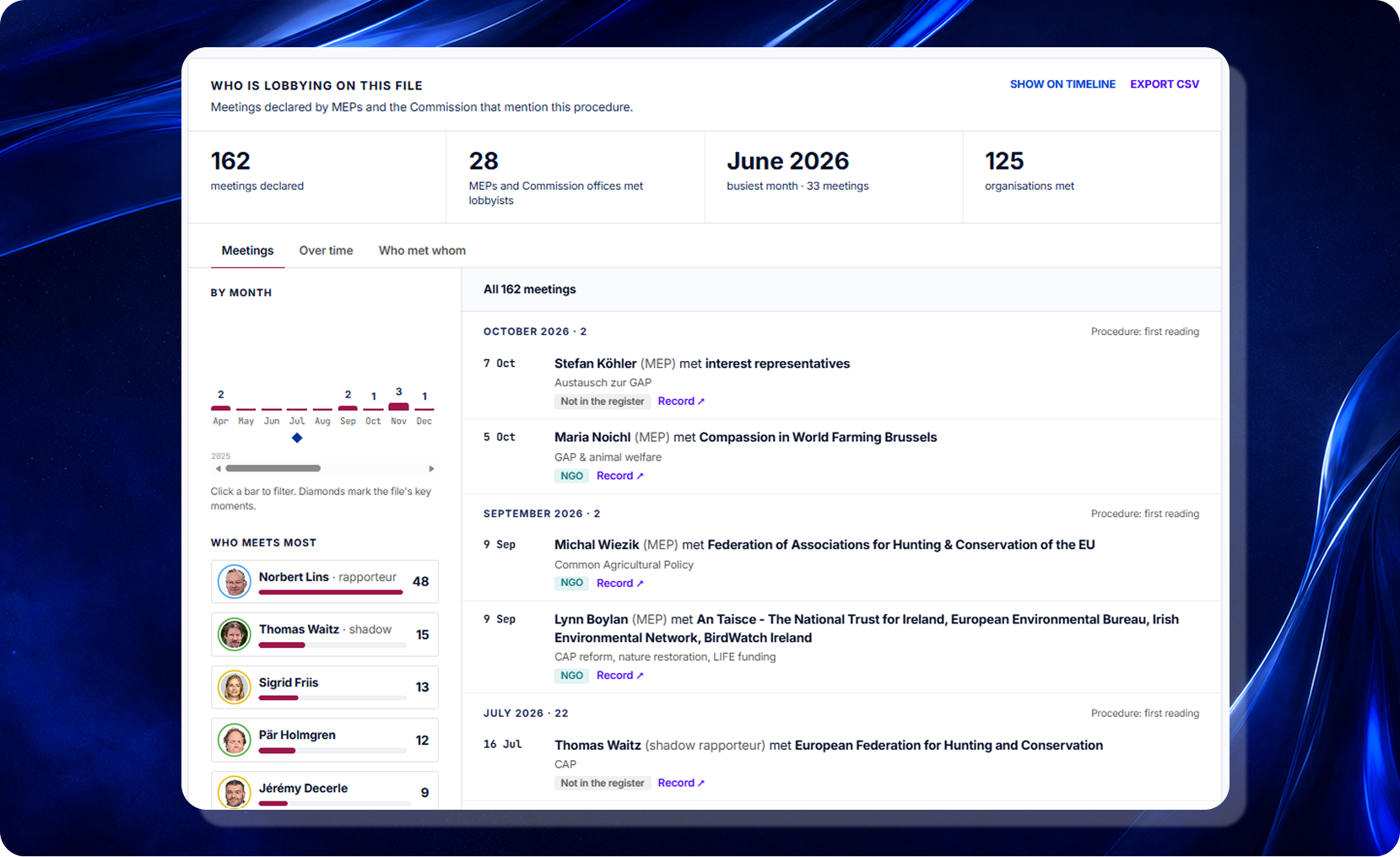1400x857 pixels.
Task: Select Jérémy Decerle card in Who Meets Most
Action: [325, 791]
